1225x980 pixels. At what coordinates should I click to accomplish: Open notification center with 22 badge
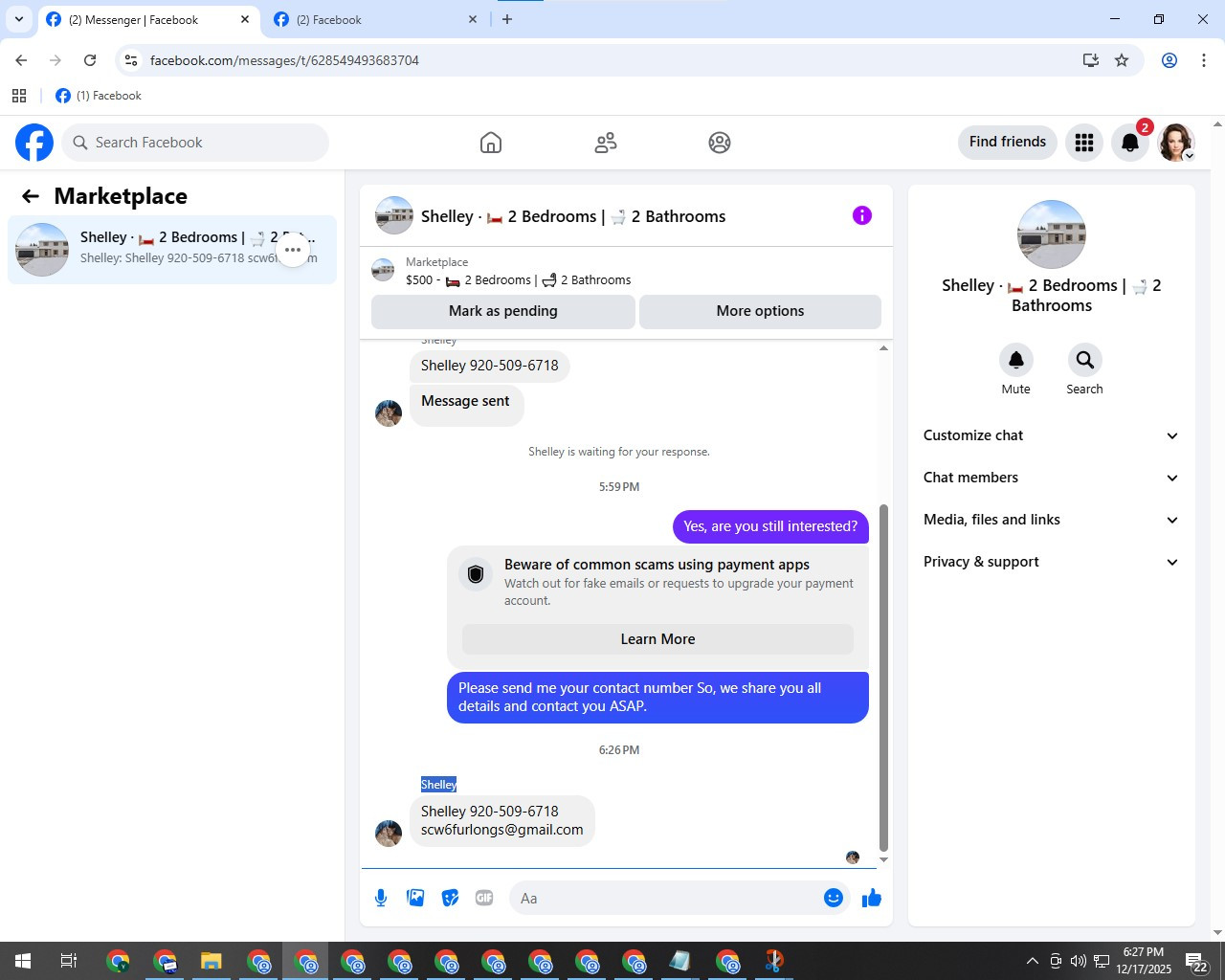[1196, 961]
